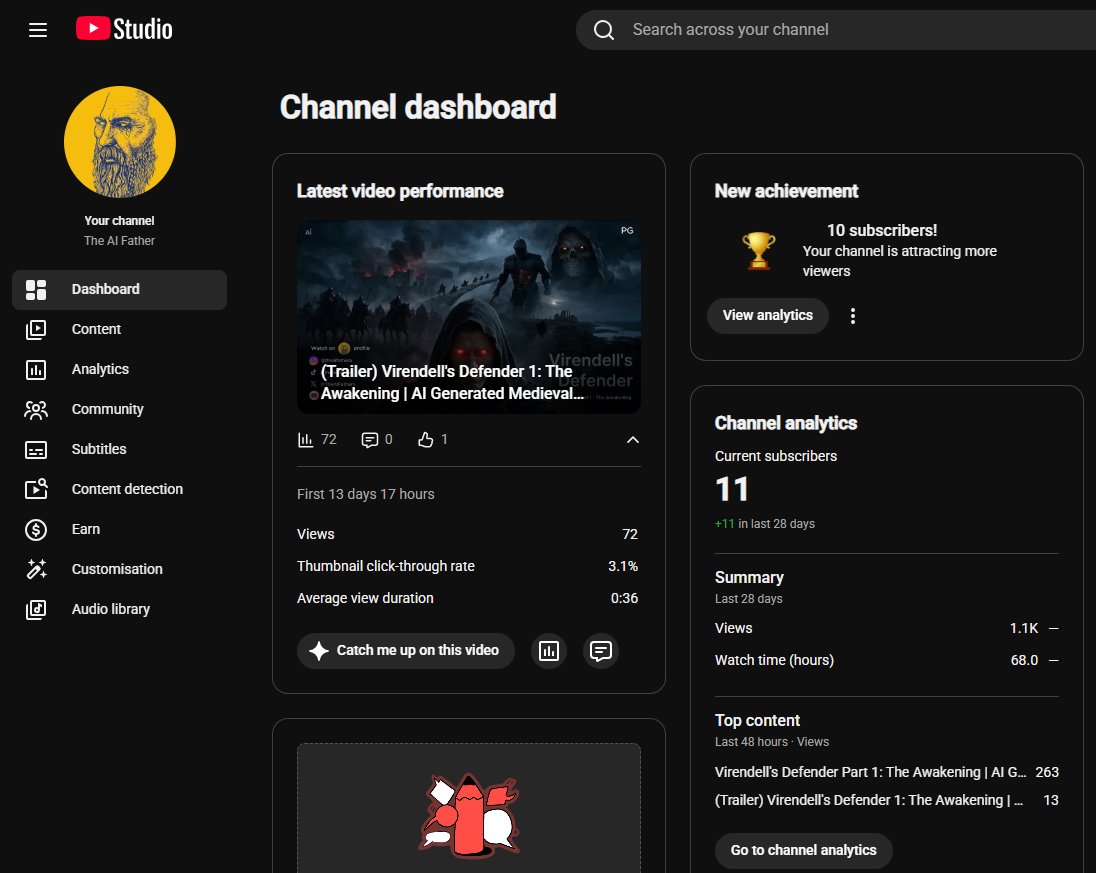Click the Subtitles sidebar icon
The height and width of the screenshot is (873, 1096).
[x=36, y=449]
